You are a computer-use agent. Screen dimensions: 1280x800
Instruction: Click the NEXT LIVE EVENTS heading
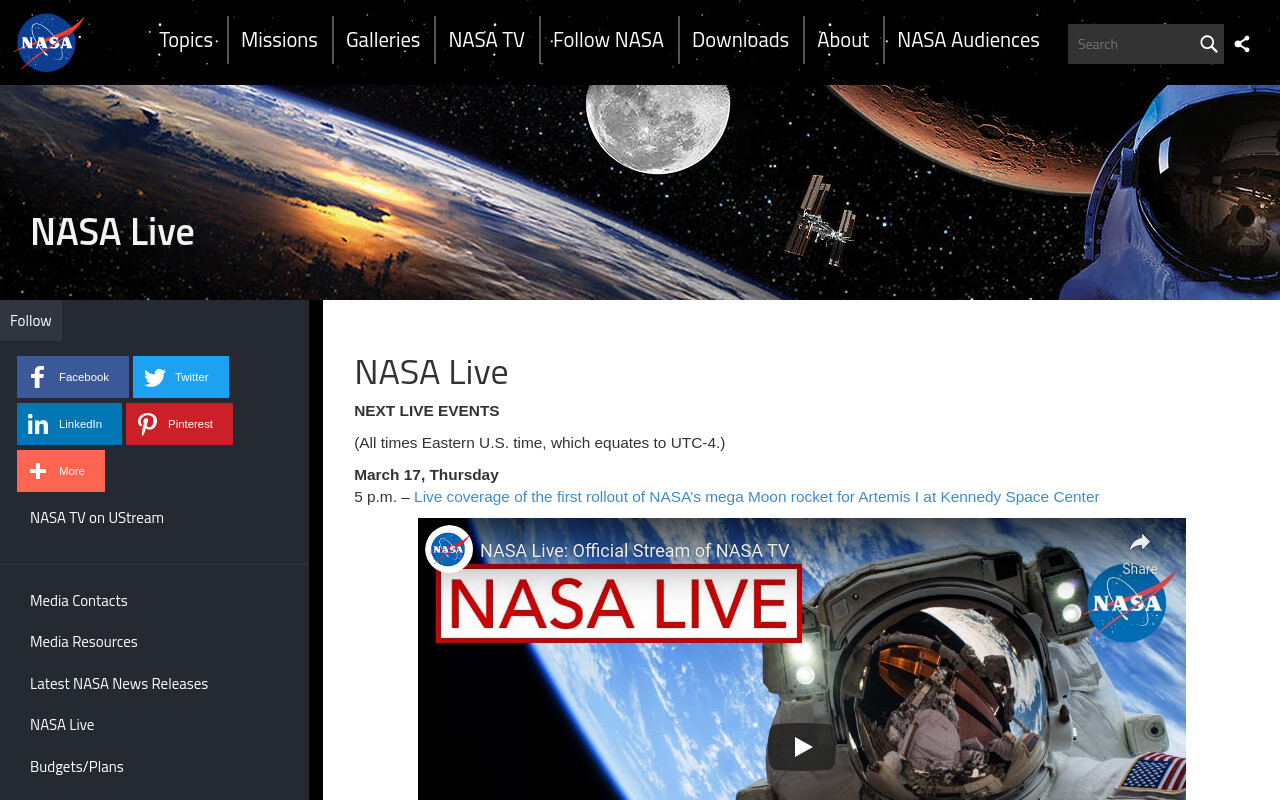[427, 411]
